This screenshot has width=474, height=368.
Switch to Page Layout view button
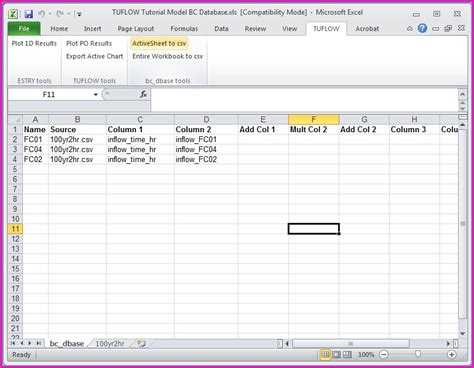pos(337,355)
